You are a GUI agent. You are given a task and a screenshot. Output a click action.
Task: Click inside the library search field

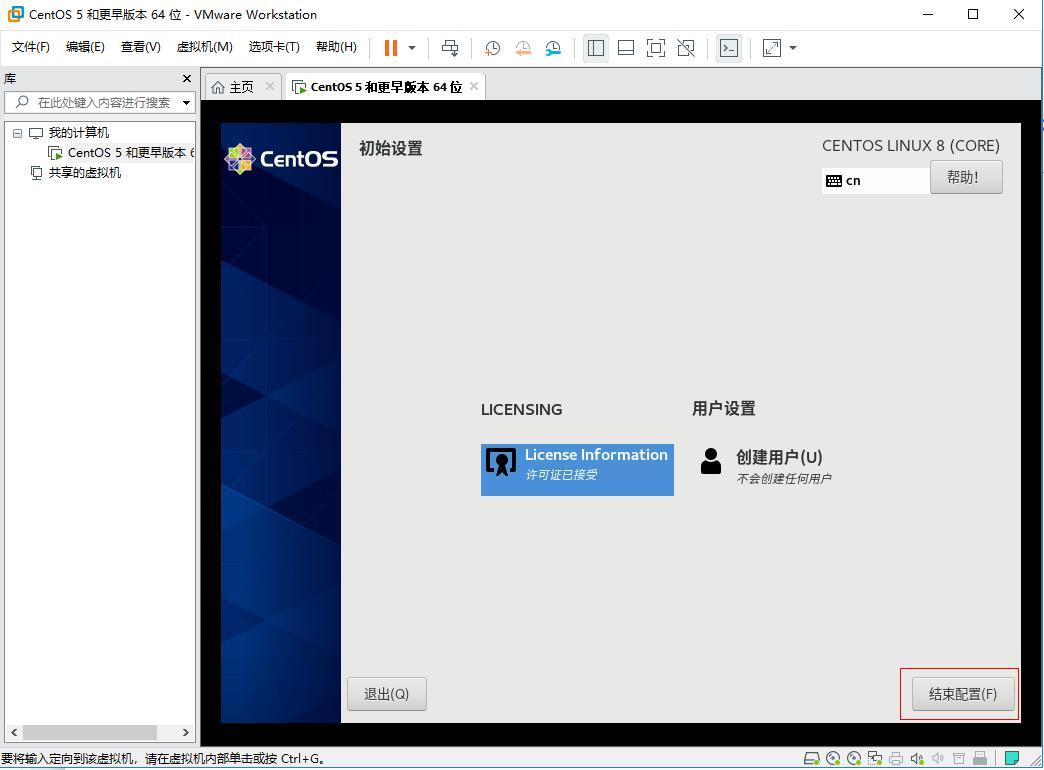[x=95, y=102]
